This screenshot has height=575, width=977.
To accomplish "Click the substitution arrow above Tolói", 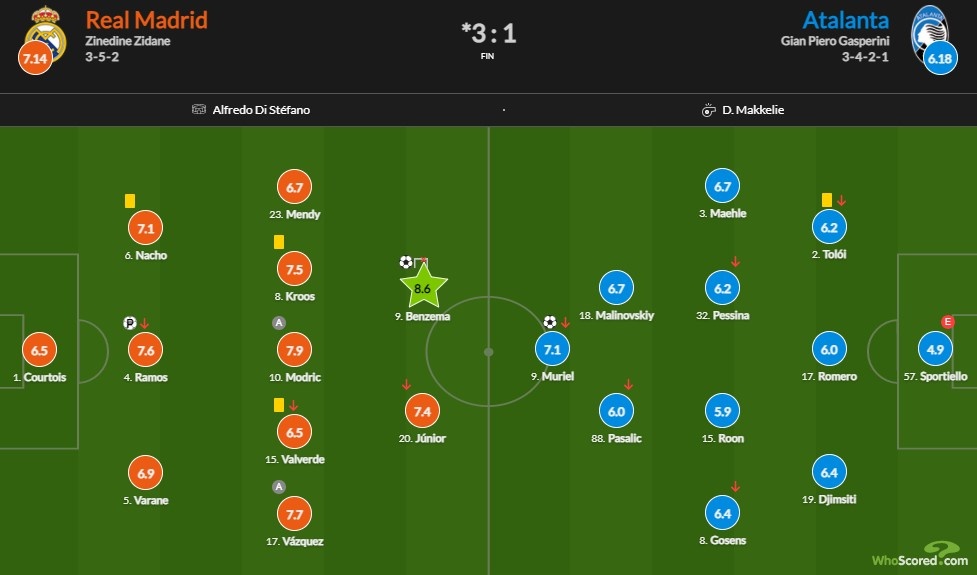I will [841, 201].
